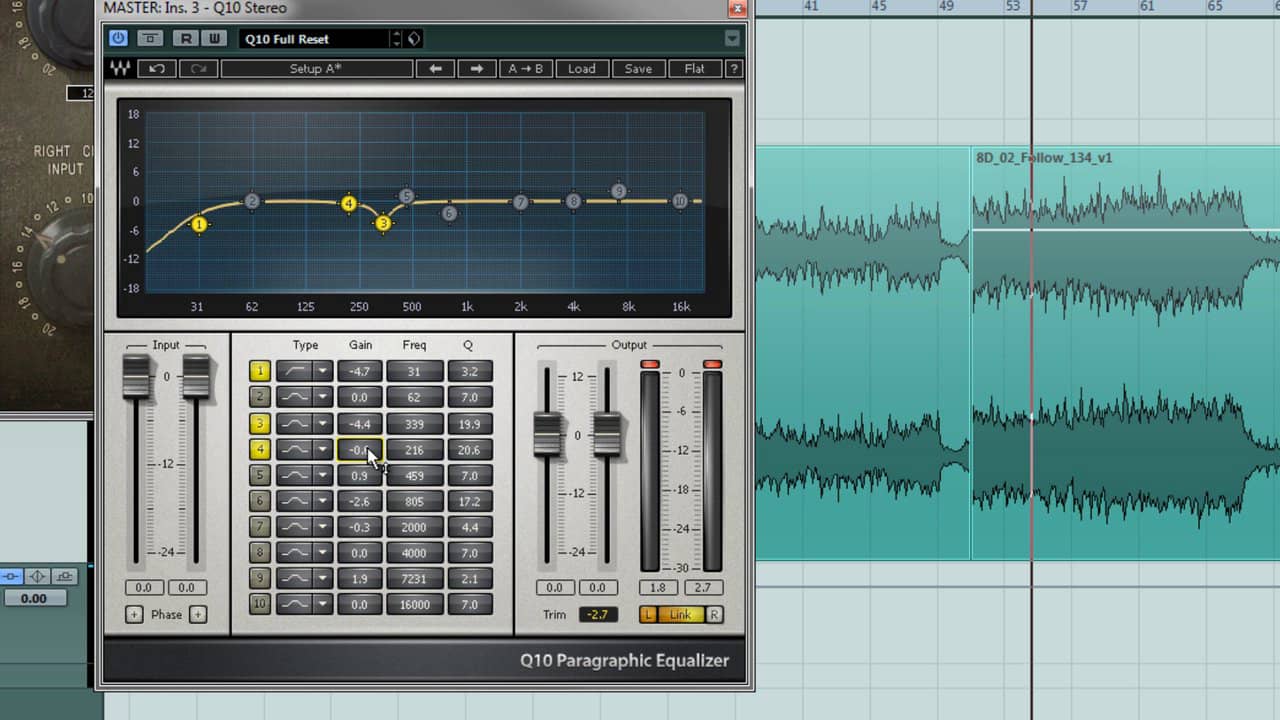Click band 7 bell filter shape icon
1280x720 pixels.
pos(294,527)
